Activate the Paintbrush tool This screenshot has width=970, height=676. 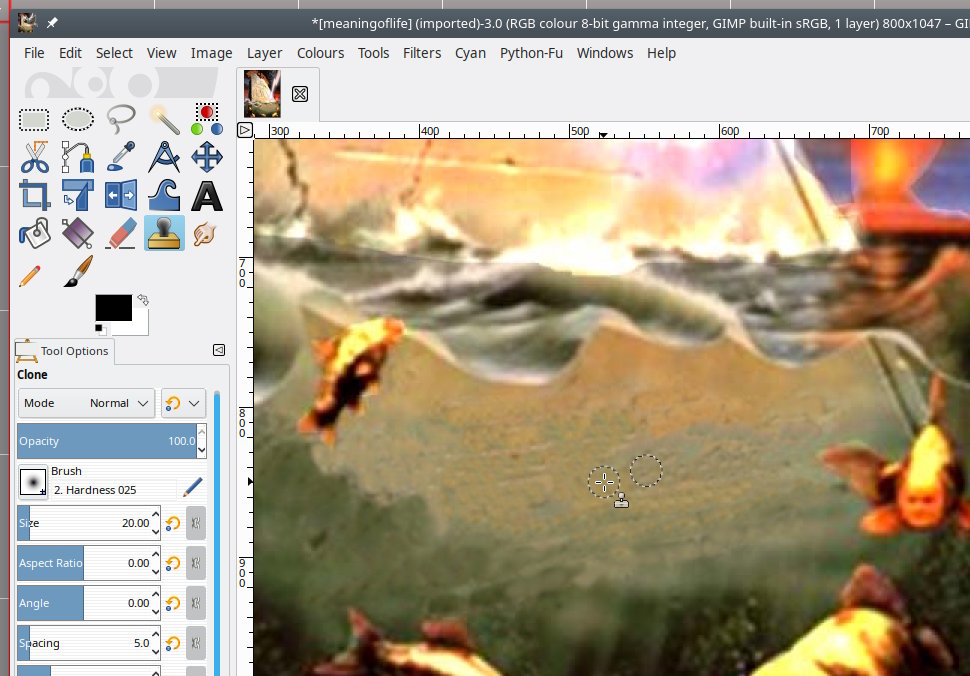coord(78,272)
